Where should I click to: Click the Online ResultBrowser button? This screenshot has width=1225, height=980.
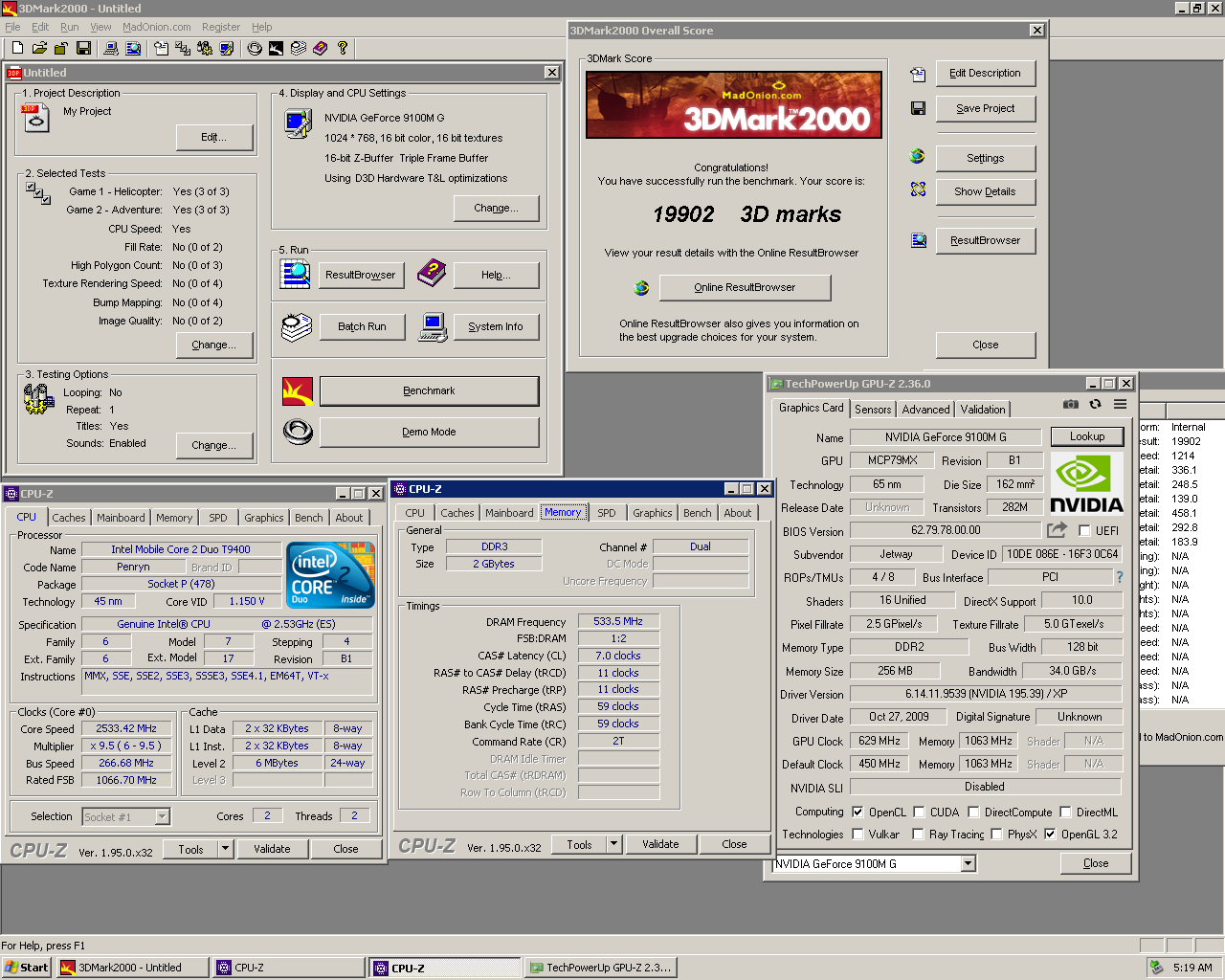pos(745,287)
